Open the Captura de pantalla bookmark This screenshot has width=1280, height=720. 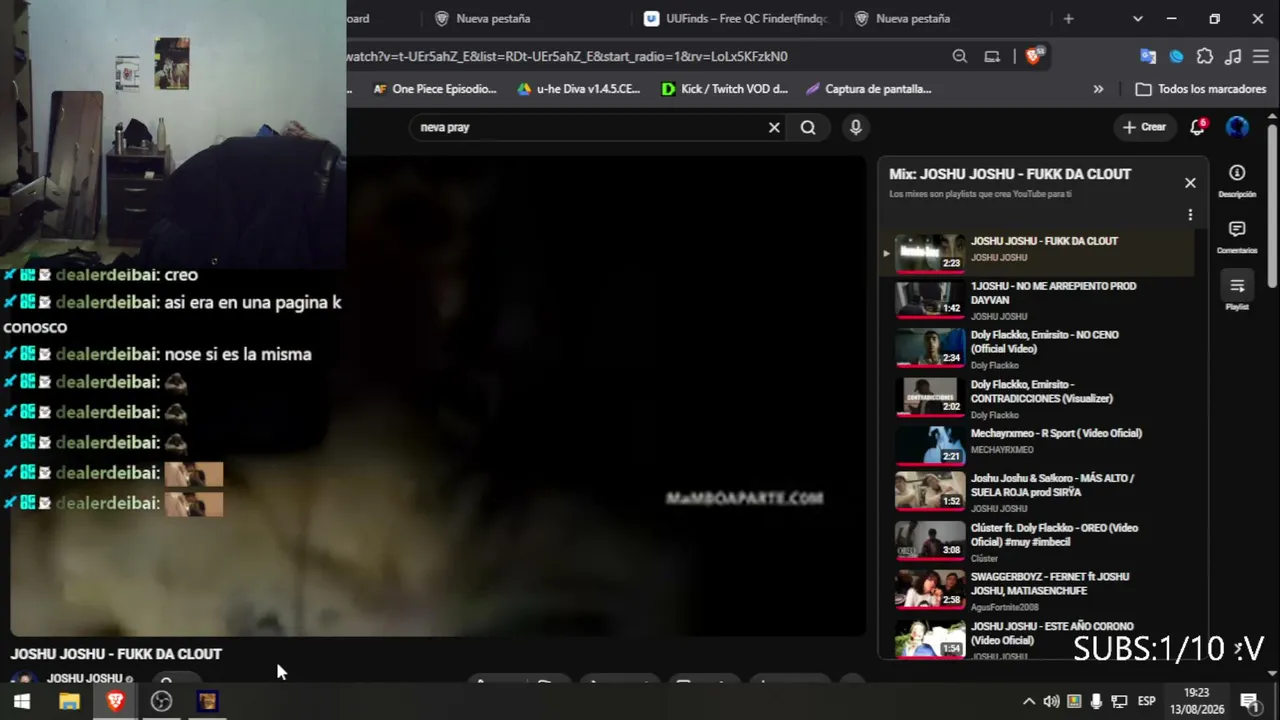tap(868, 89)
